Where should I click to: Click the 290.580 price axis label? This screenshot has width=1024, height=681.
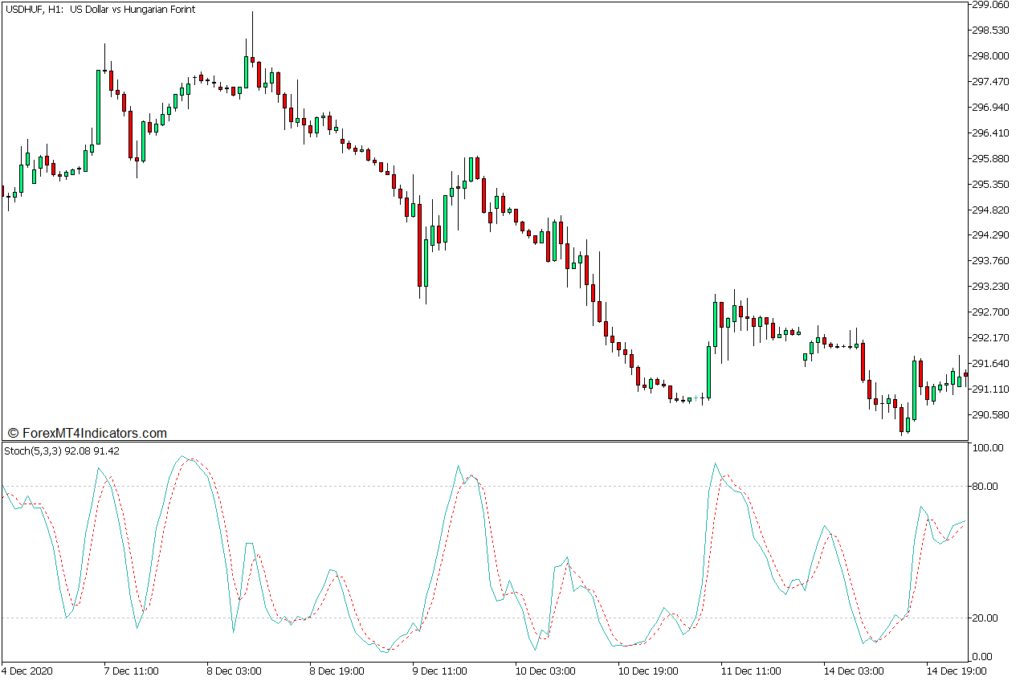click(x=992, y=415)
